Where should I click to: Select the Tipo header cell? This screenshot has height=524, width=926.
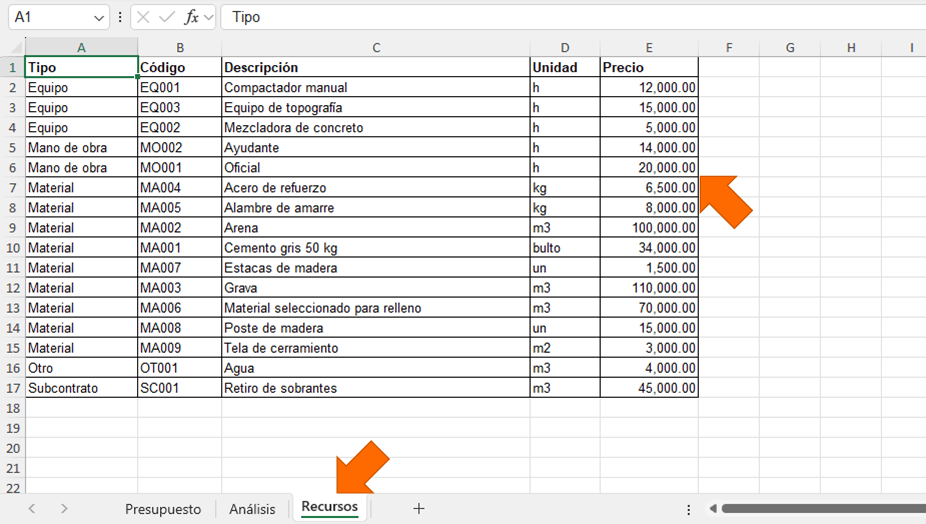click(x=81, y=67)
